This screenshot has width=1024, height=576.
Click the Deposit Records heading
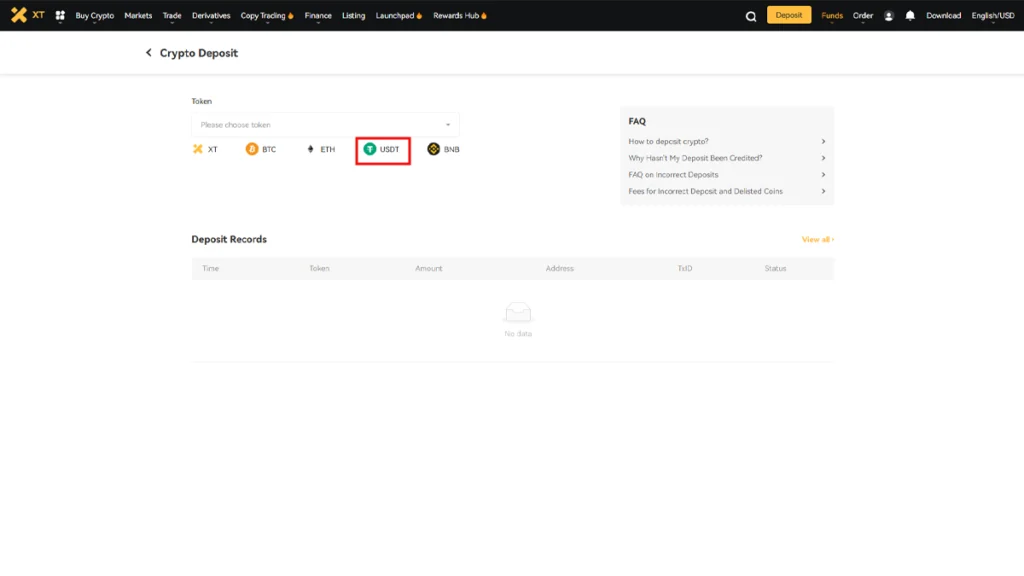click(229, 240)
